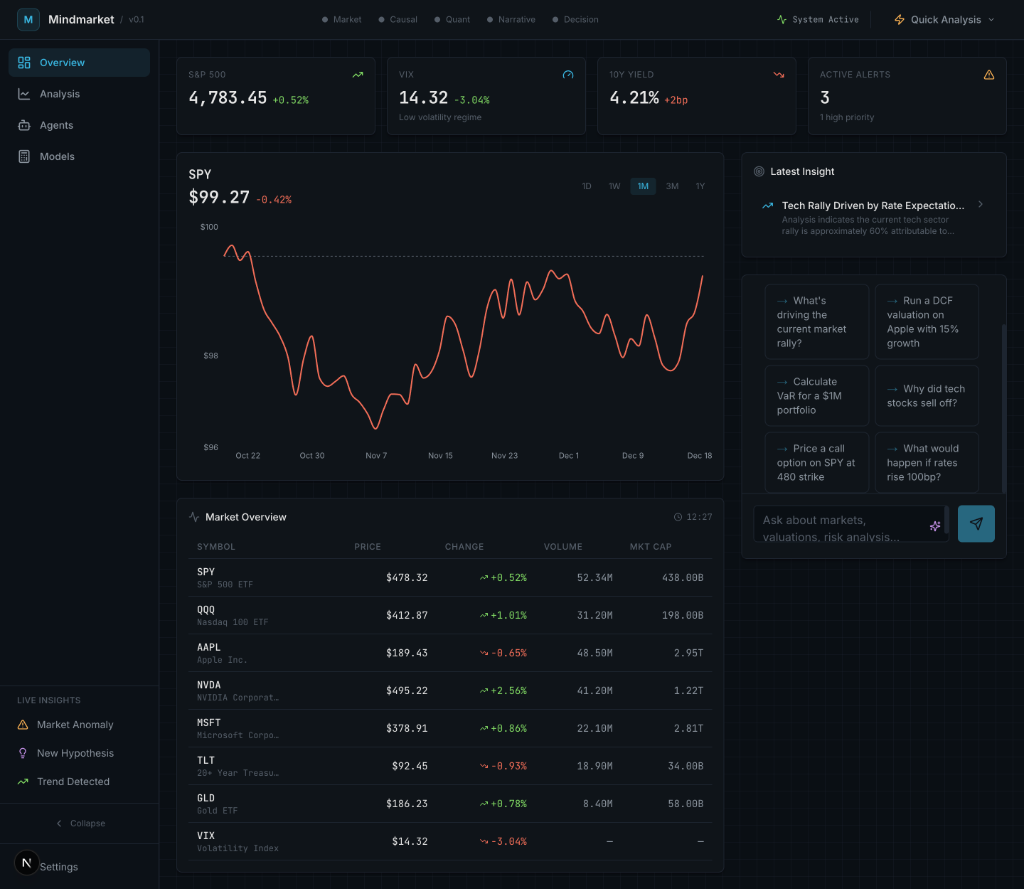Click the Market Anomaly warning icon
The height and width of the screenshot is (889, 1024).
[x=23, y=725]
